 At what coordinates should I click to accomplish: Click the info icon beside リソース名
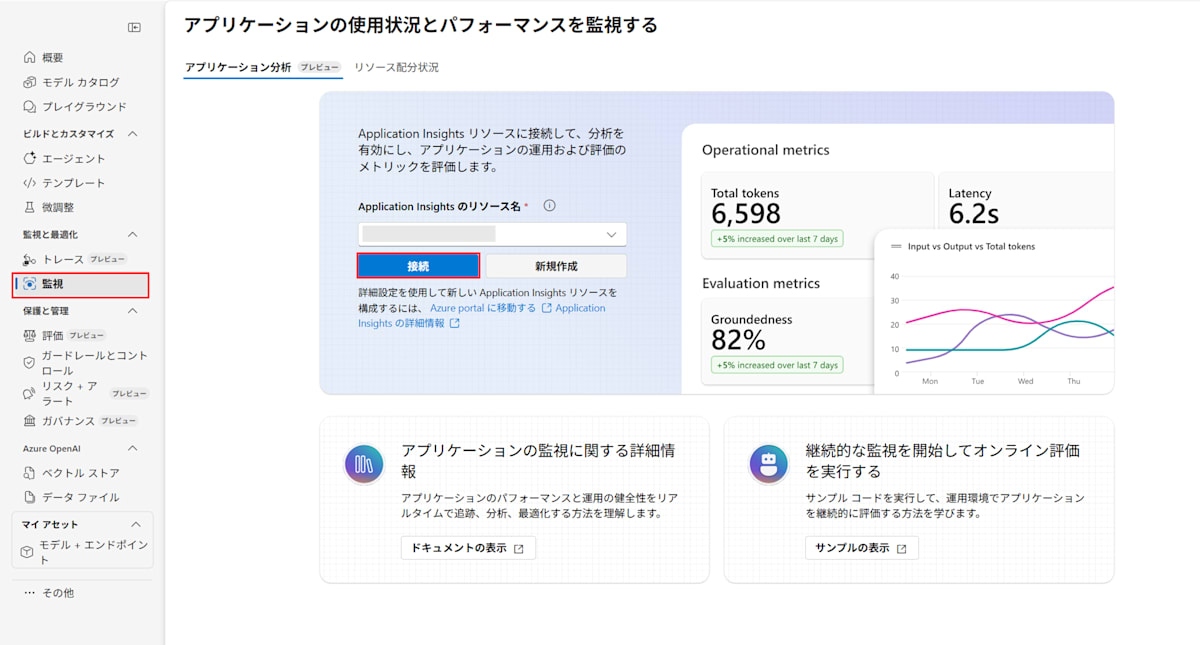549,206
